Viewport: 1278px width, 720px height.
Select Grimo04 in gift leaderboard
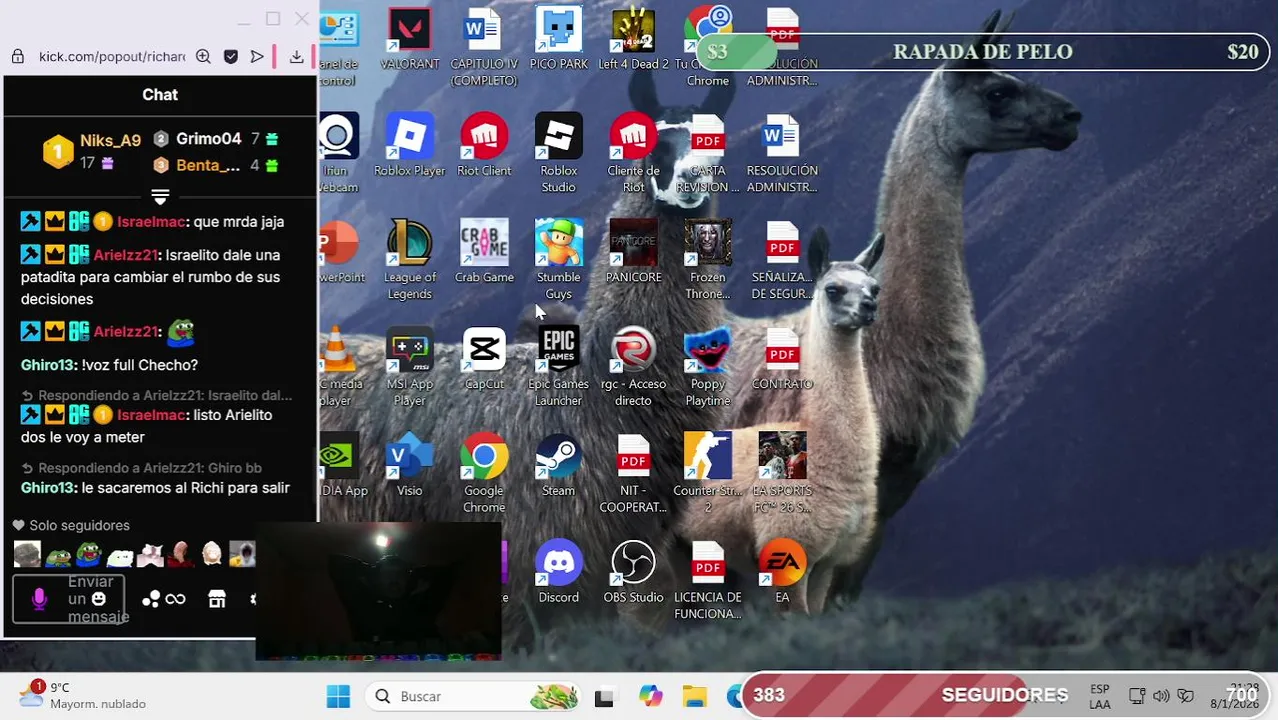pos(208,139)
